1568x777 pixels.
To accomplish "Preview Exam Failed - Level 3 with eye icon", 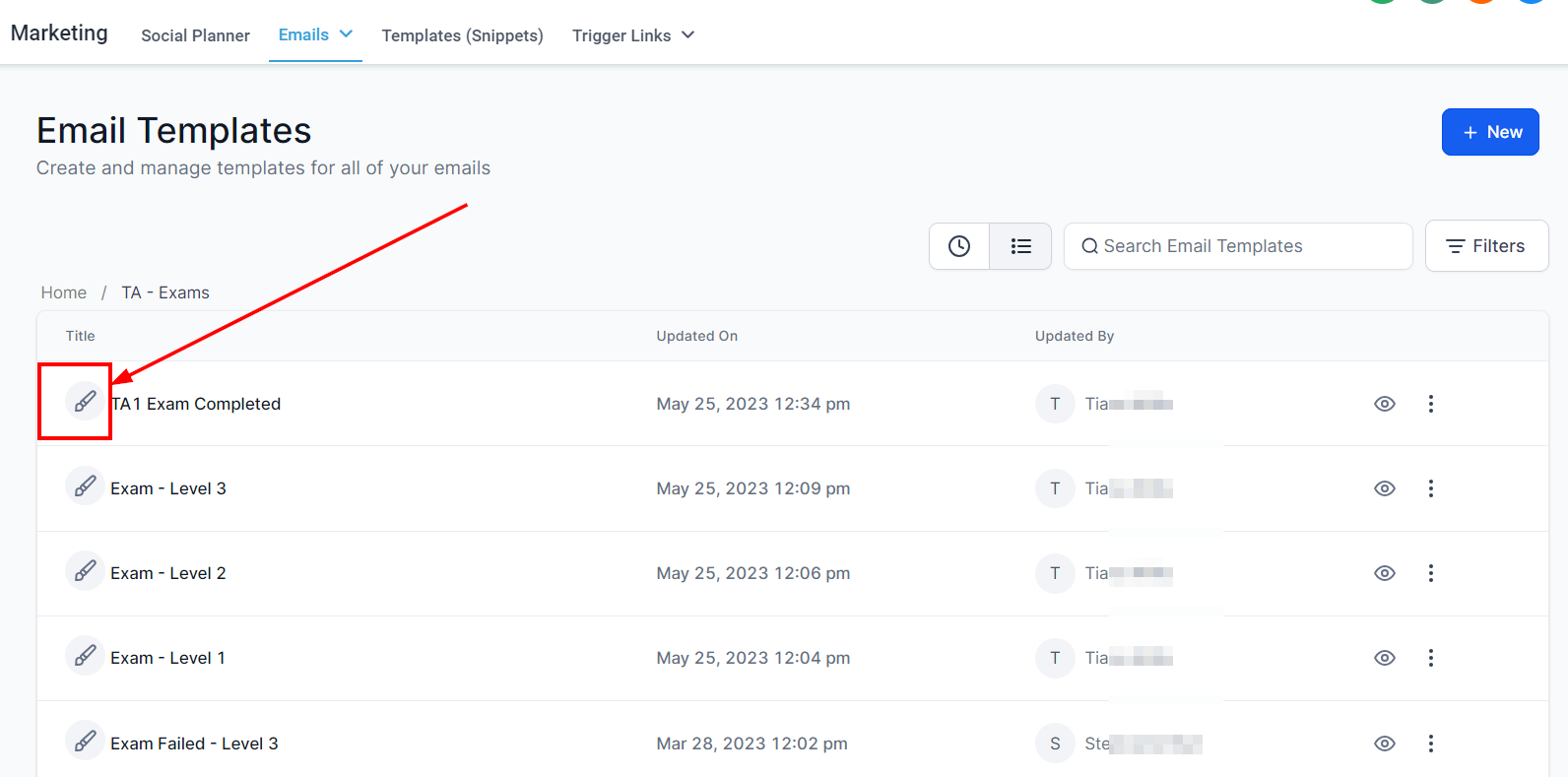I will [1385, 744].
